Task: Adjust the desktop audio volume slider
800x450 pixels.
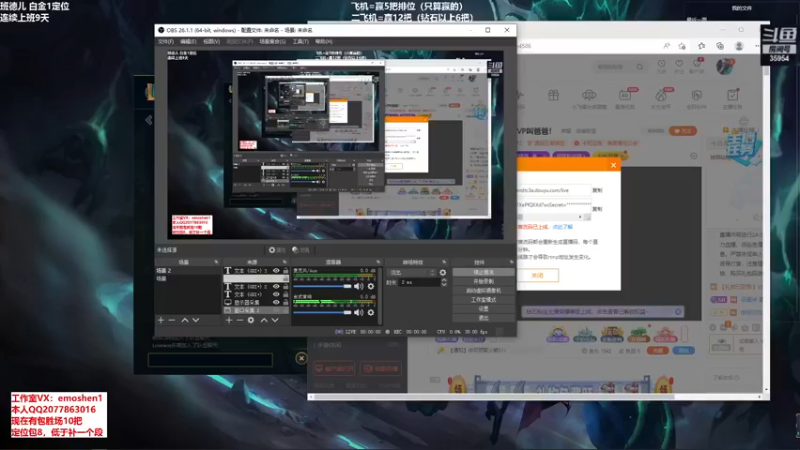Action: click(322, 312)
